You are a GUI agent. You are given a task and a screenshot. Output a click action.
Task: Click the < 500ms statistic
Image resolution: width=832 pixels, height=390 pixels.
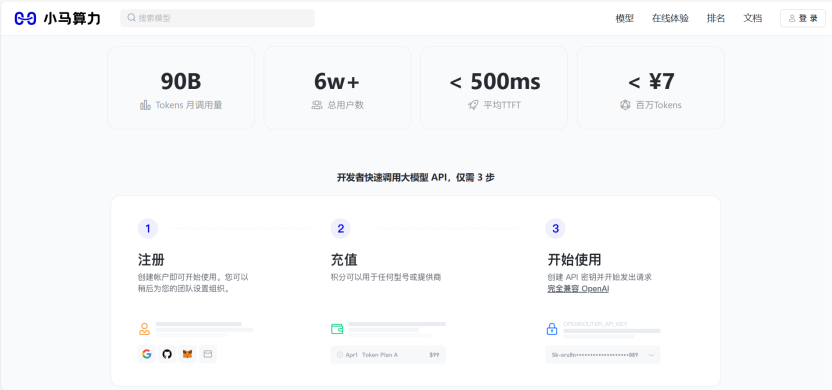point(495,81)
